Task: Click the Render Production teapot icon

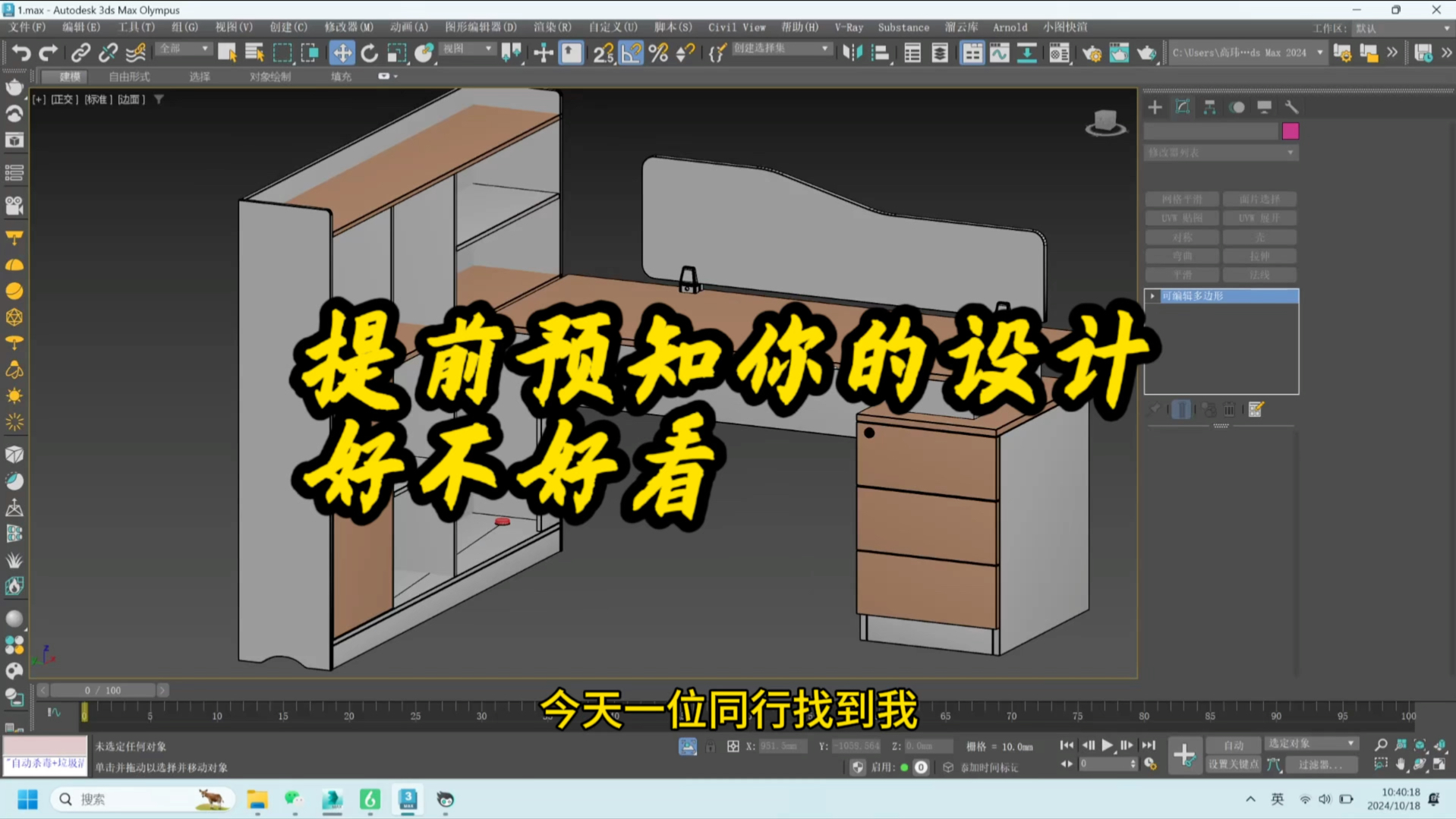Action: click(1146, 53)
